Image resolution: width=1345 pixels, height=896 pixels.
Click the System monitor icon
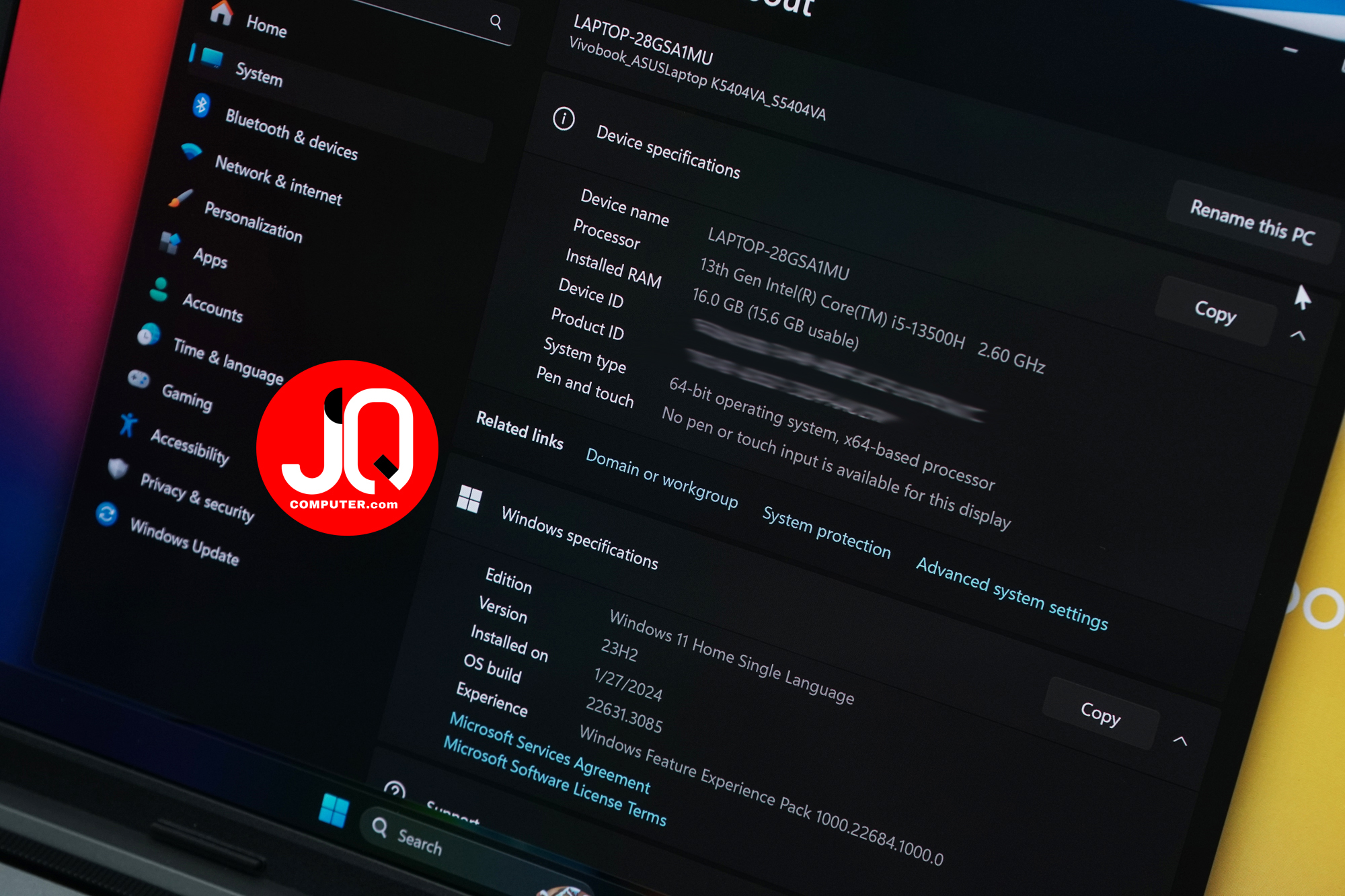pyautogui.click(x=212, y=58)
